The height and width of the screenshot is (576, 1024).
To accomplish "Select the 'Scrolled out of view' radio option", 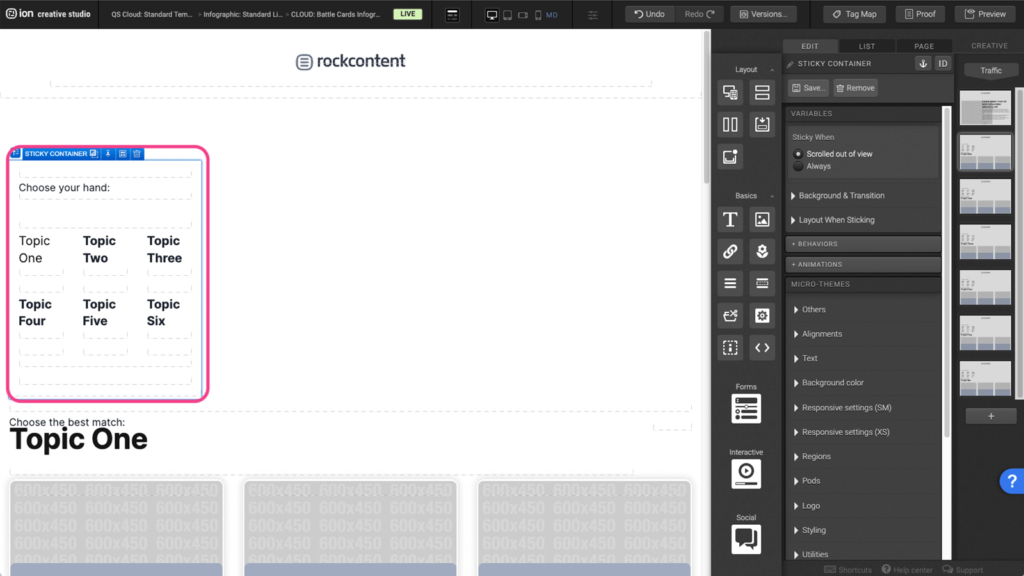I will pos(798,154).
